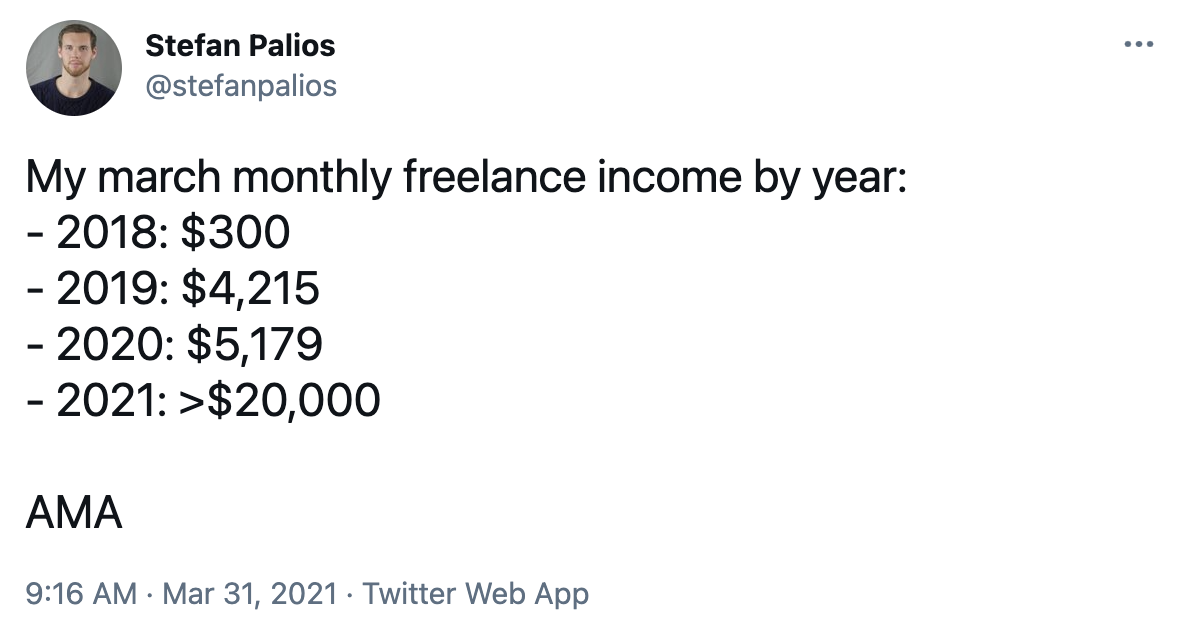The height and width of the screenshot is (628, 1186).
Task: Click Stefan Palios's round profile photo
Action: [x=74, y=68]
